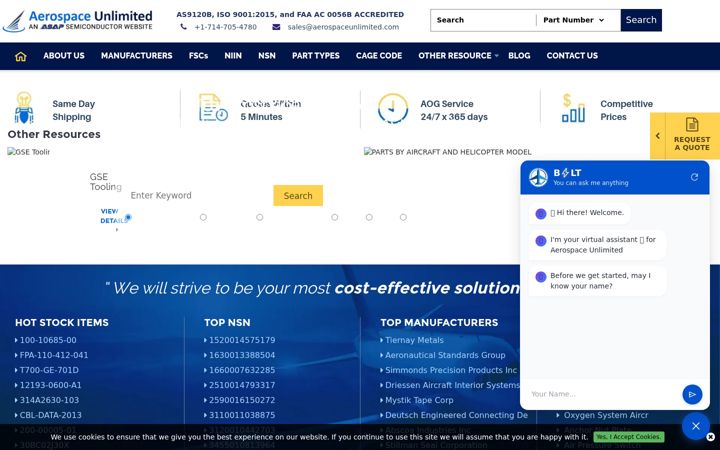The width and height of the screenshot is (720, 450).
Task: Click the +1-714-705-4780 phone link
Action: [x=225, y=27]
